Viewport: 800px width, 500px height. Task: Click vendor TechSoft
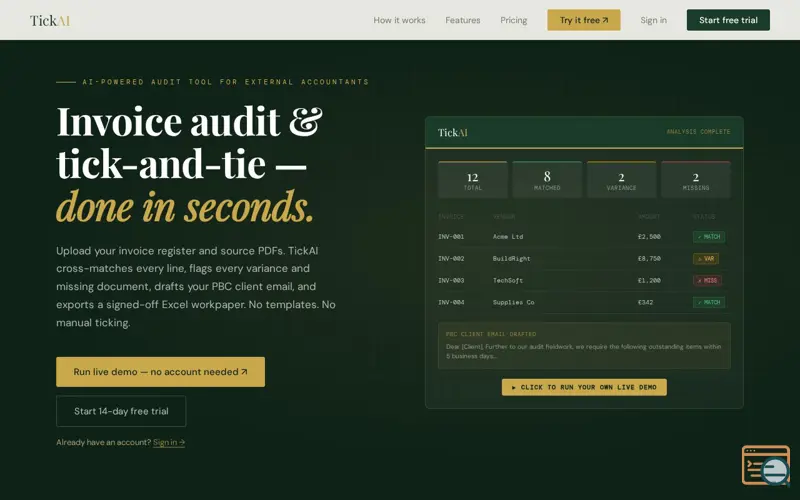tap(508, 281)
